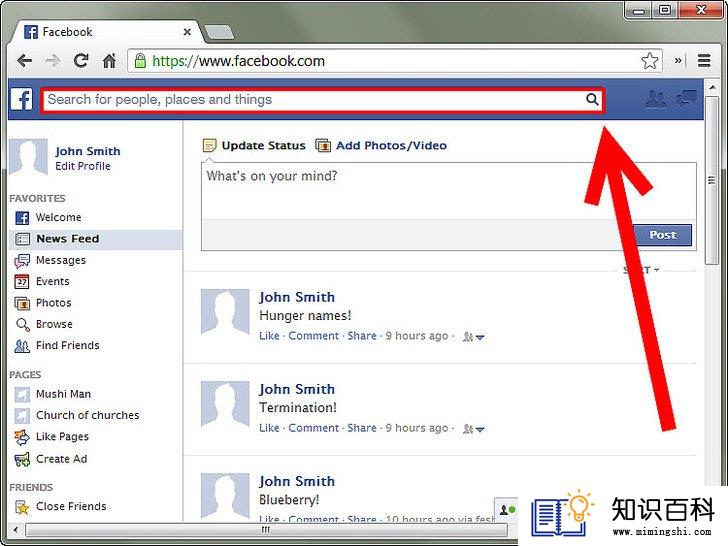Screen dimensions: 728x546
Task: Open the chat online status icon
Action: click(x=507, y=510)
